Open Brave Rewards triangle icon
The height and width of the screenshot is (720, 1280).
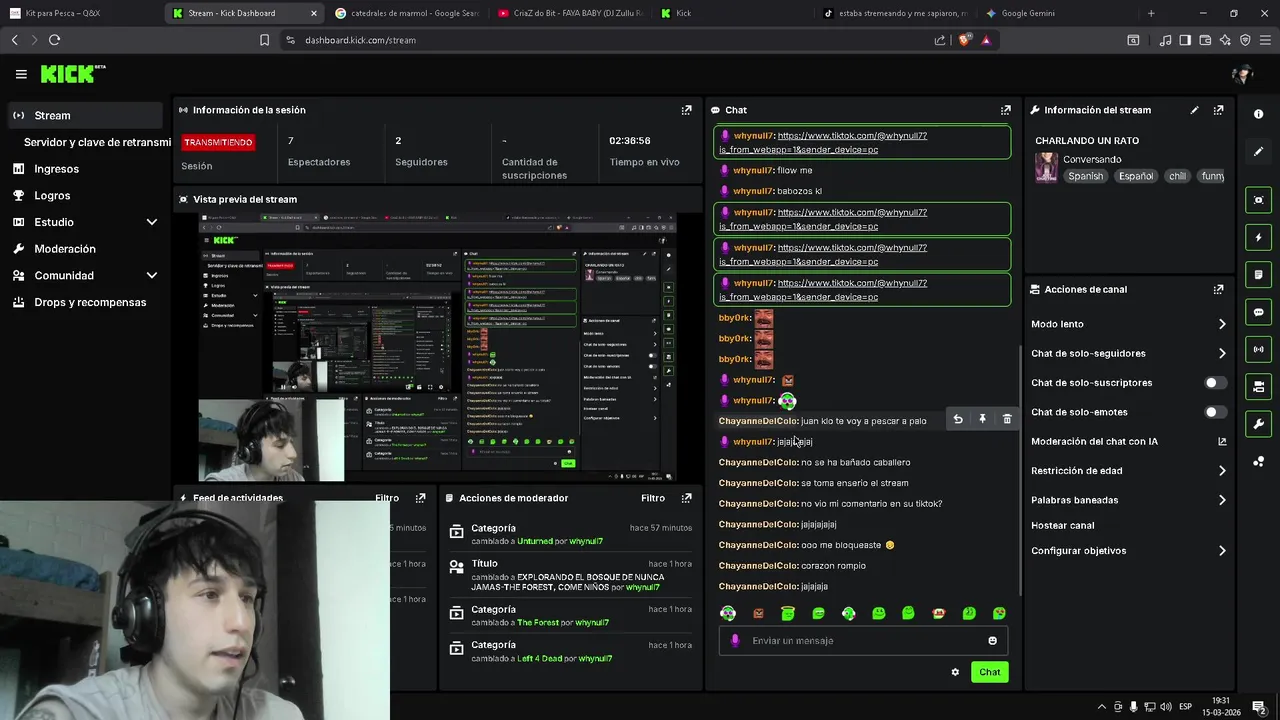tap(986, 40)
